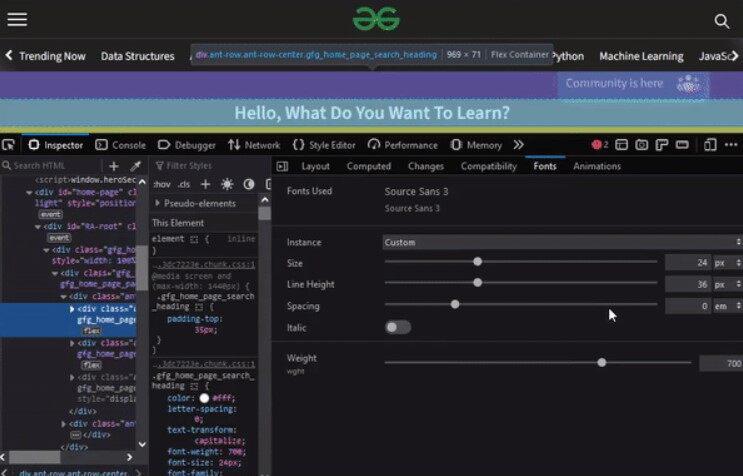Switch to the Console tab
The height and width of the screenshot is (476, 743).
point(120,145)
